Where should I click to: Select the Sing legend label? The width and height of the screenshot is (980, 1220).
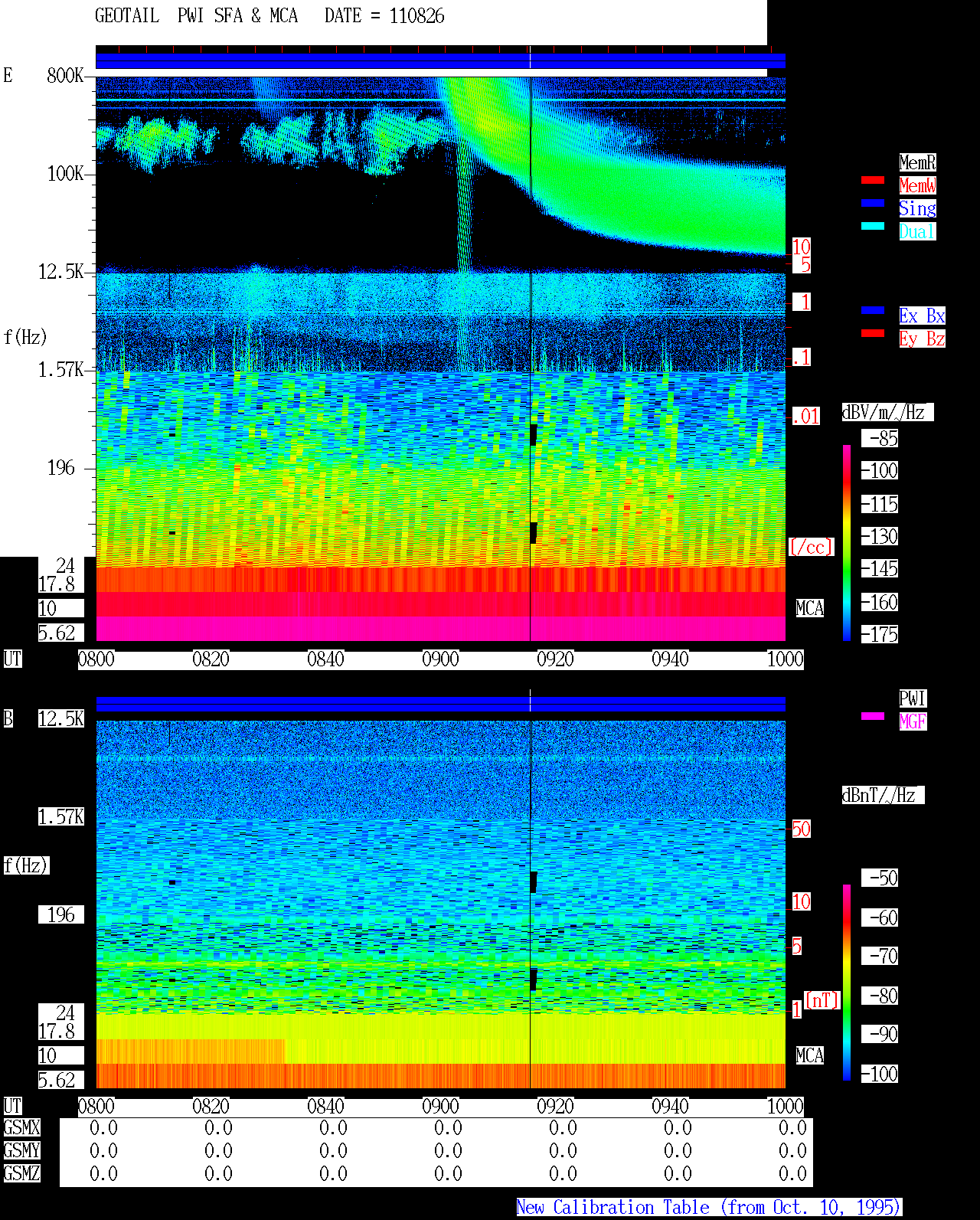tap(917, 208)
